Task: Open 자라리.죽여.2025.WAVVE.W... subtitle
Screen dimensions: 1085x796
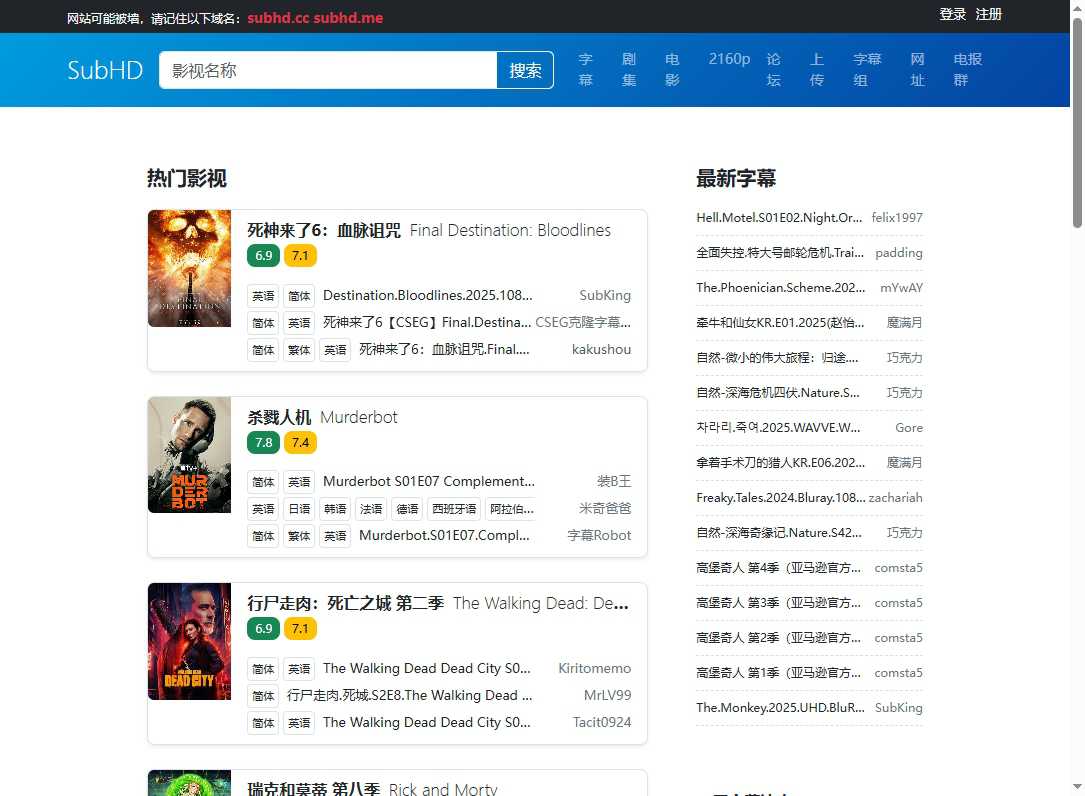Action: (778, 428)
